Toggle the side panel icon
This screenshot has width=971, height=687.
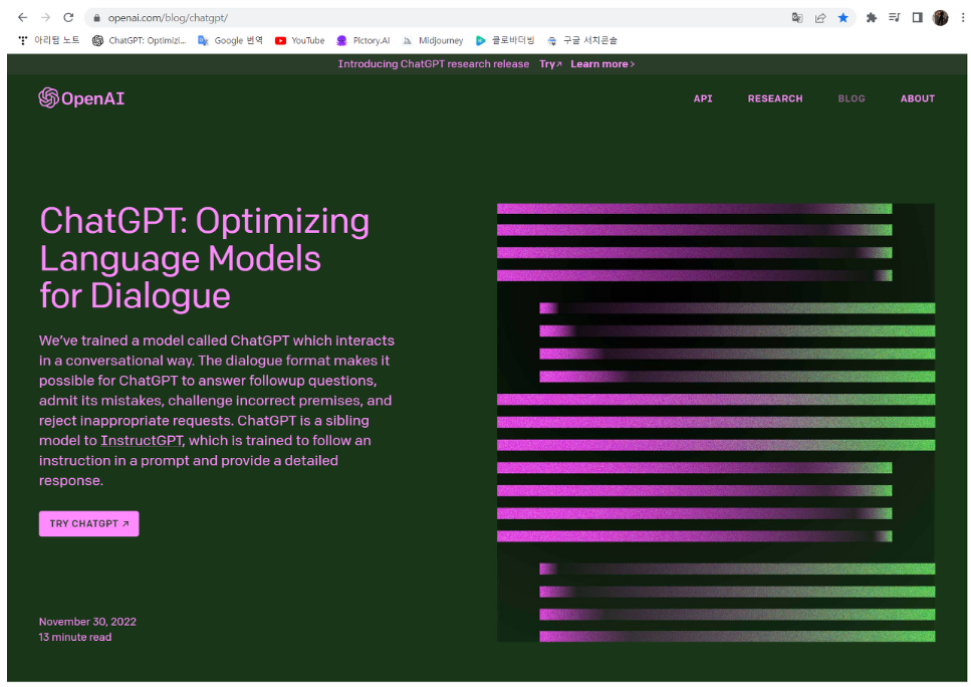pos(917,18)
